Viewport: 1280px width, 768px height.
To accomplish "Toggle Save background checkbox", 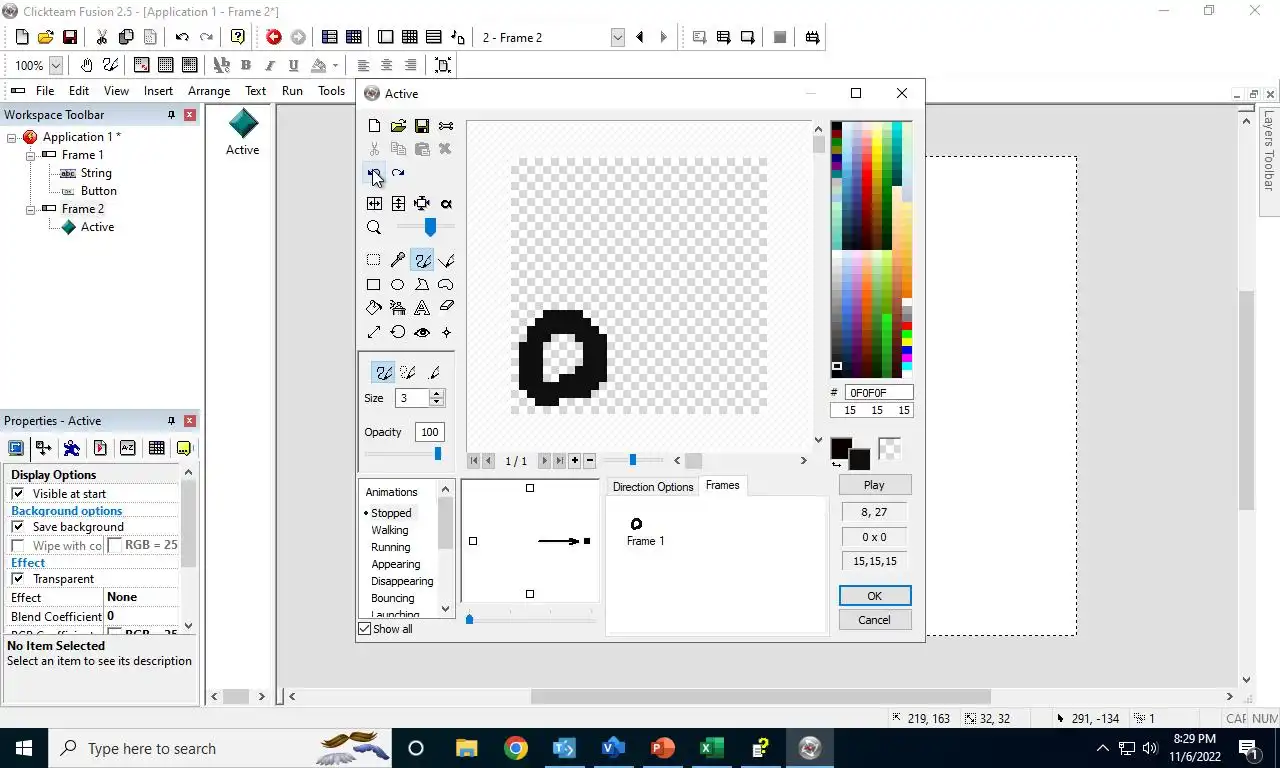I will point(17,527).
